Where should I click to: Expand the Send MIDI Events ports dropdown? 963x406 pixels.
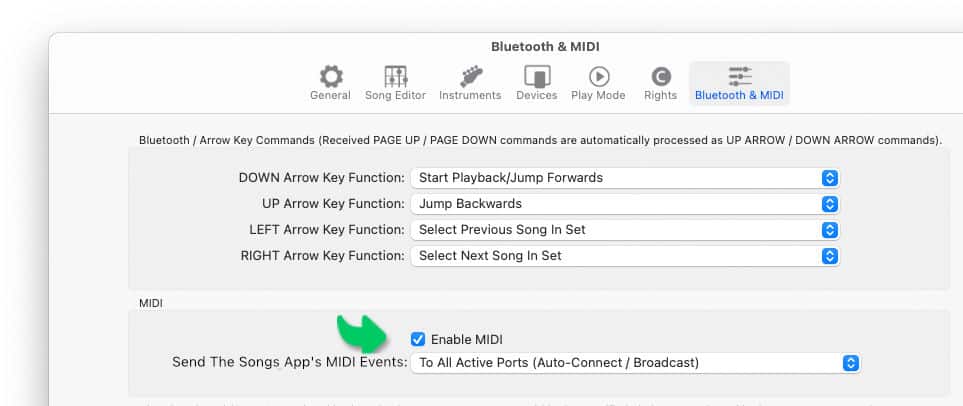635,363
